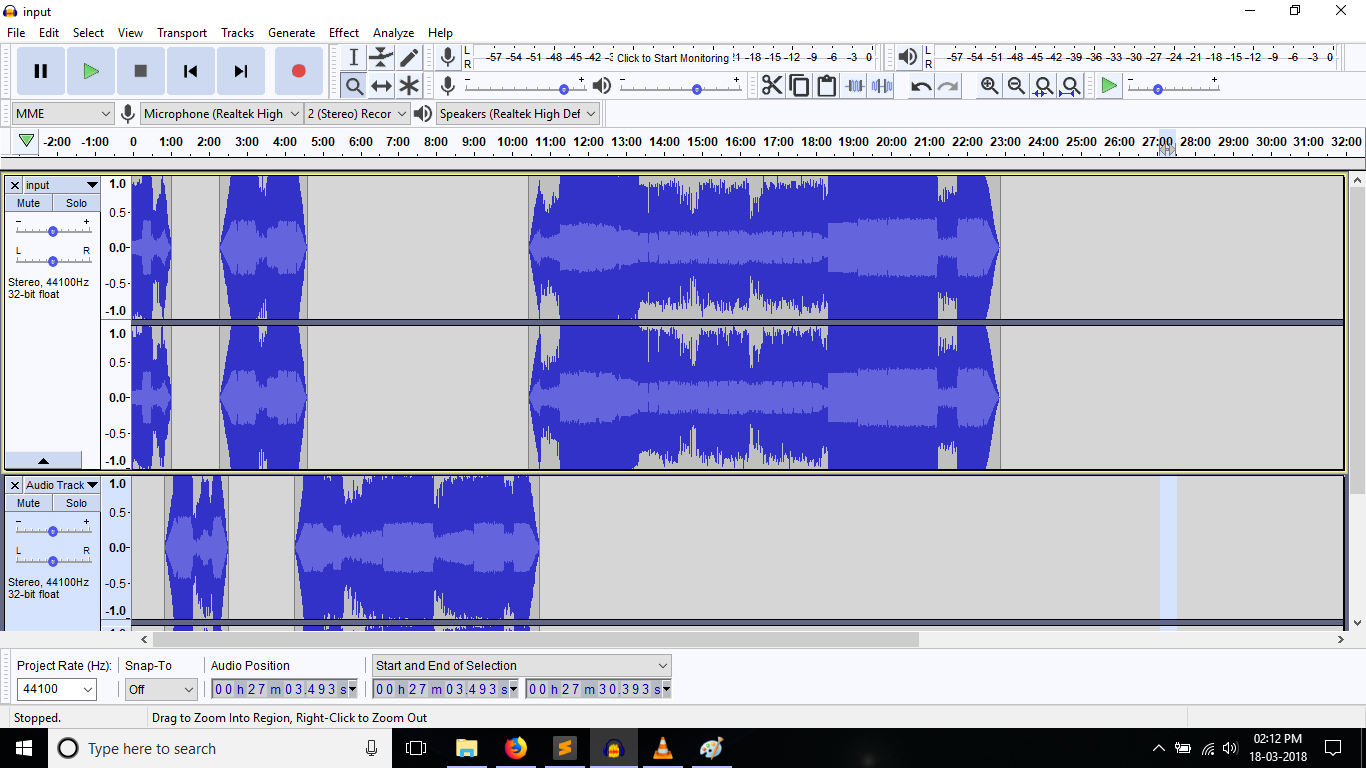Select the Envelope tool
Viewport: 1366px width, 768px height.
pyautogui.click(x=381, y=58)
